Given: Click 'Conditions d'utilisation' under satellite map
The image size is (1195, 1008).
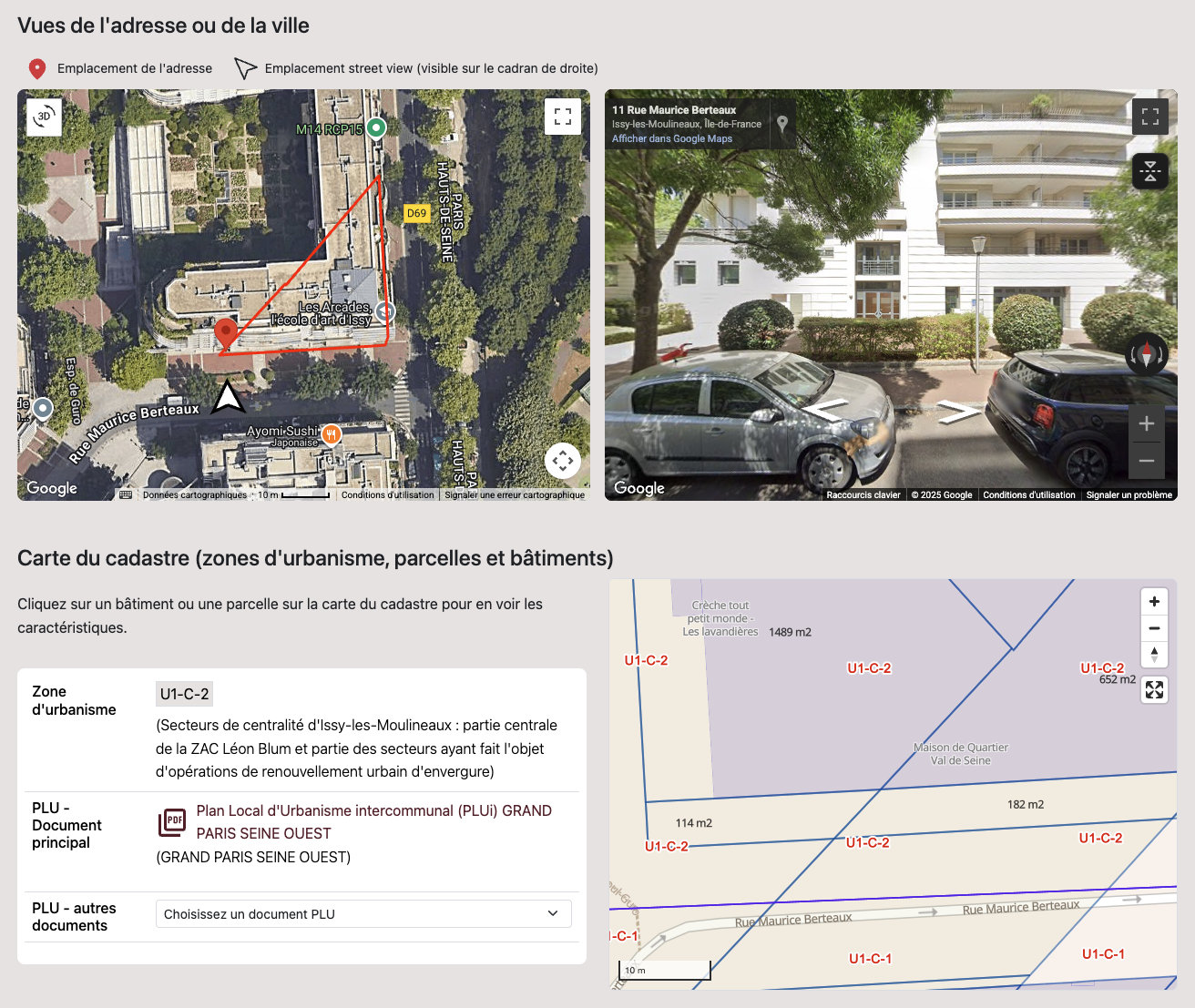Looking at the screenshot, I should click(x=387, y=495).
